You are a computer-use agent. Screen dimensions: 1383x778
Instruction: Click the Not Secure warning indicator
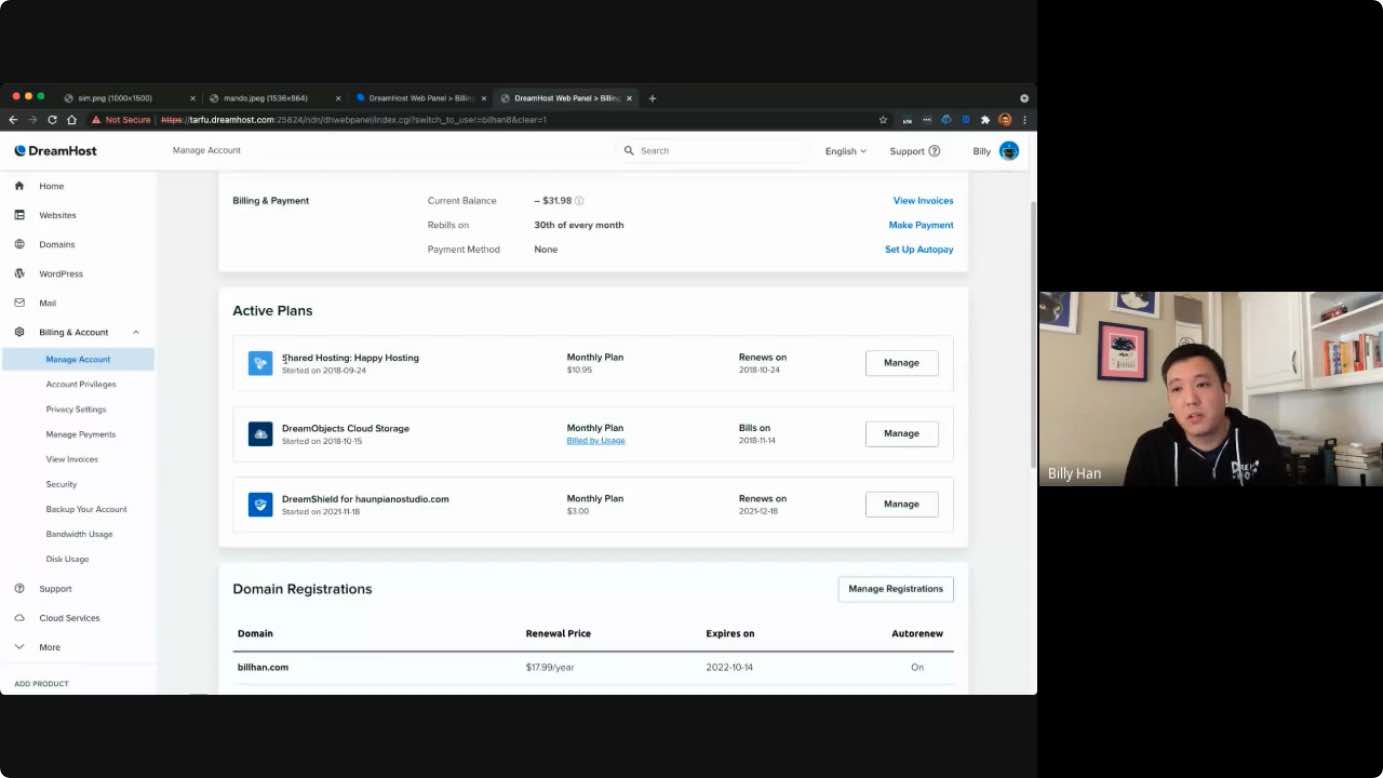click(x=120, y=120)
